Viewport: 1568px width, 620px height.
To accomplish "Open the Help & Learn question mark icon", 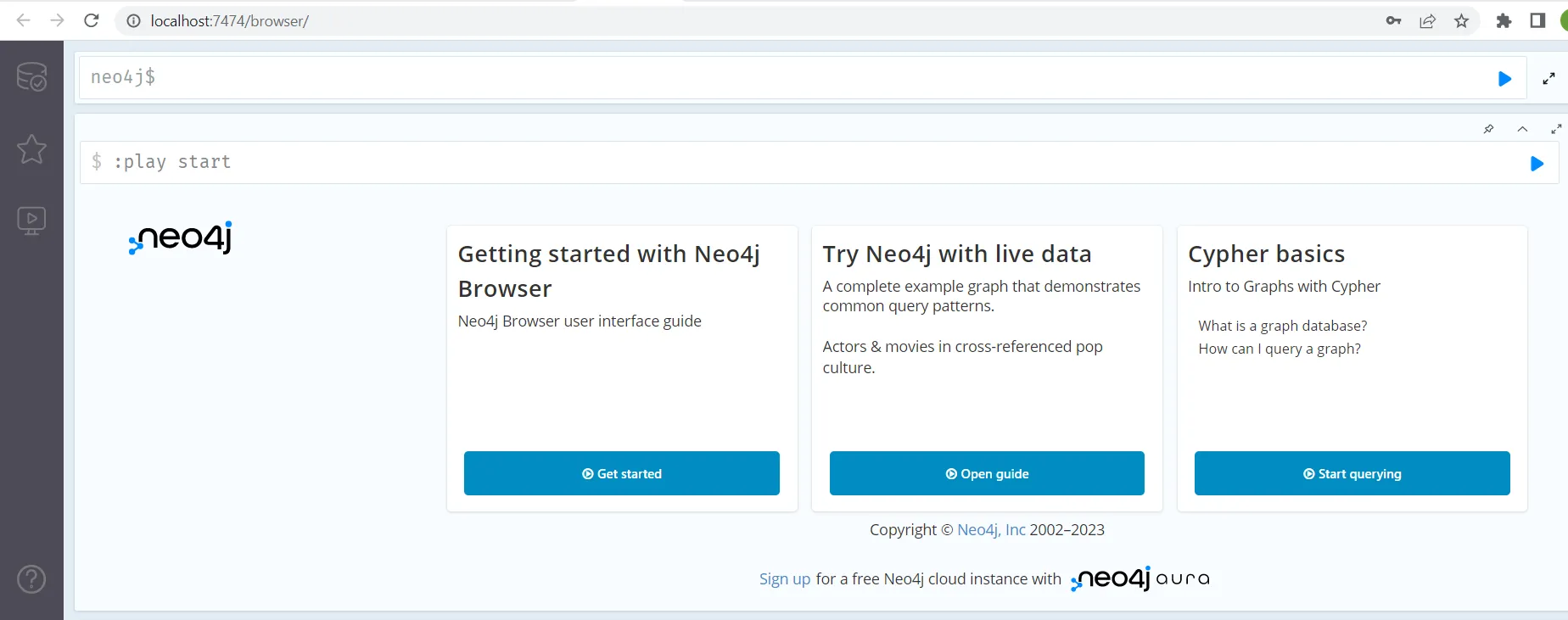I will pyautogui.click(x=31, y=579).
